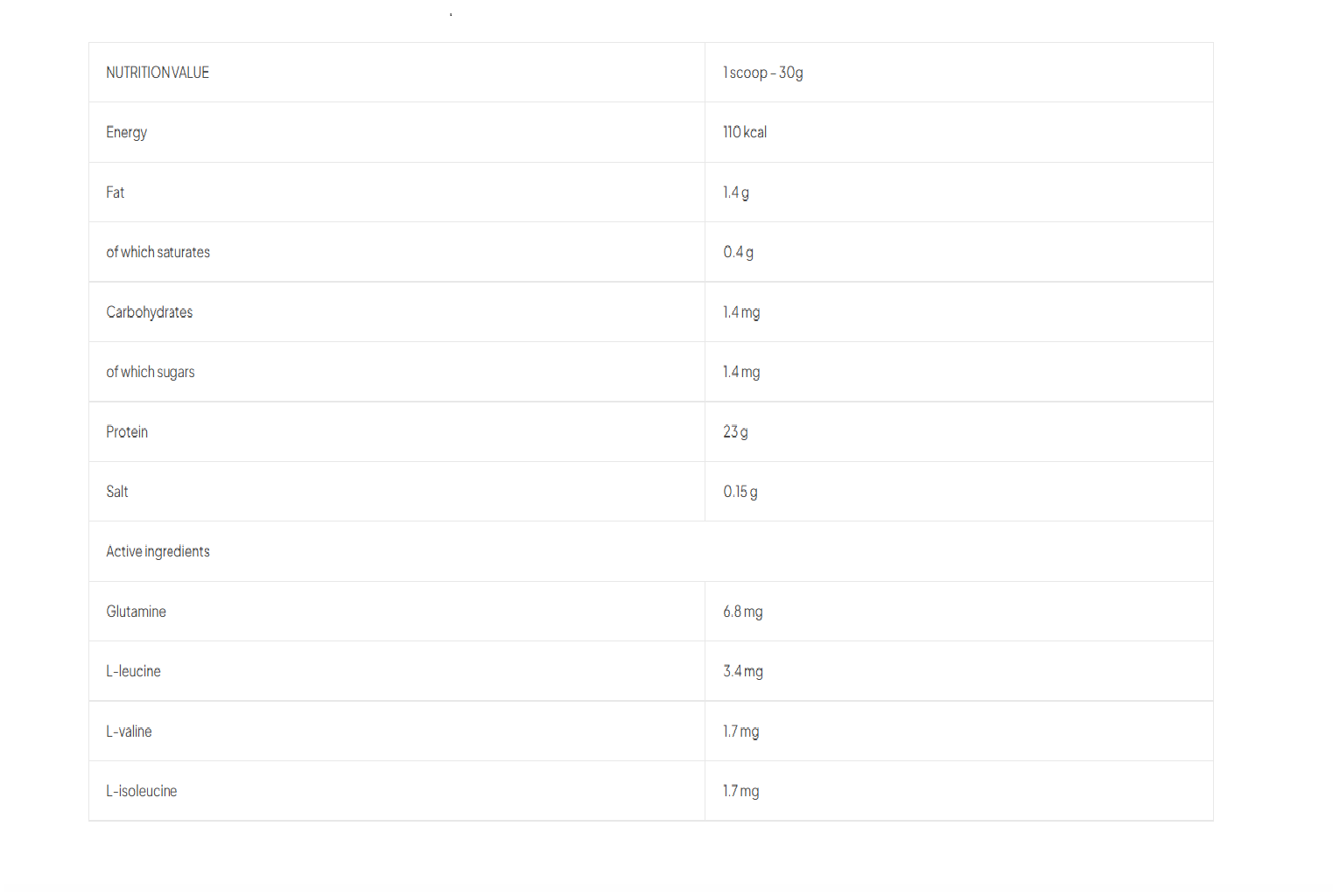The image size is (1333, 896).
Task: Click the Glutamine row label
Action: pos(137,612)
